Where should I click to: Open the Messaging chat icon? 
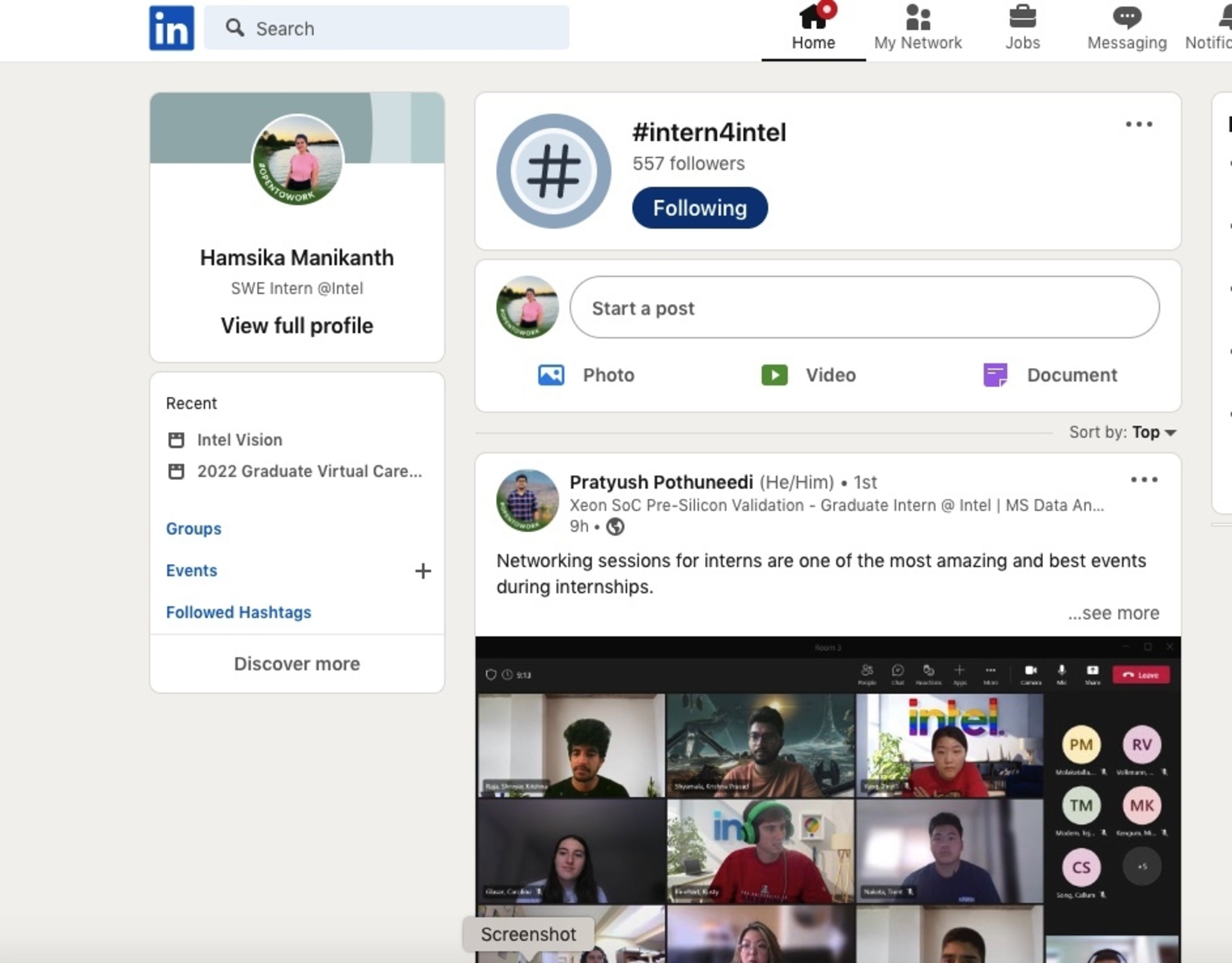click(x=1127, y=17)
